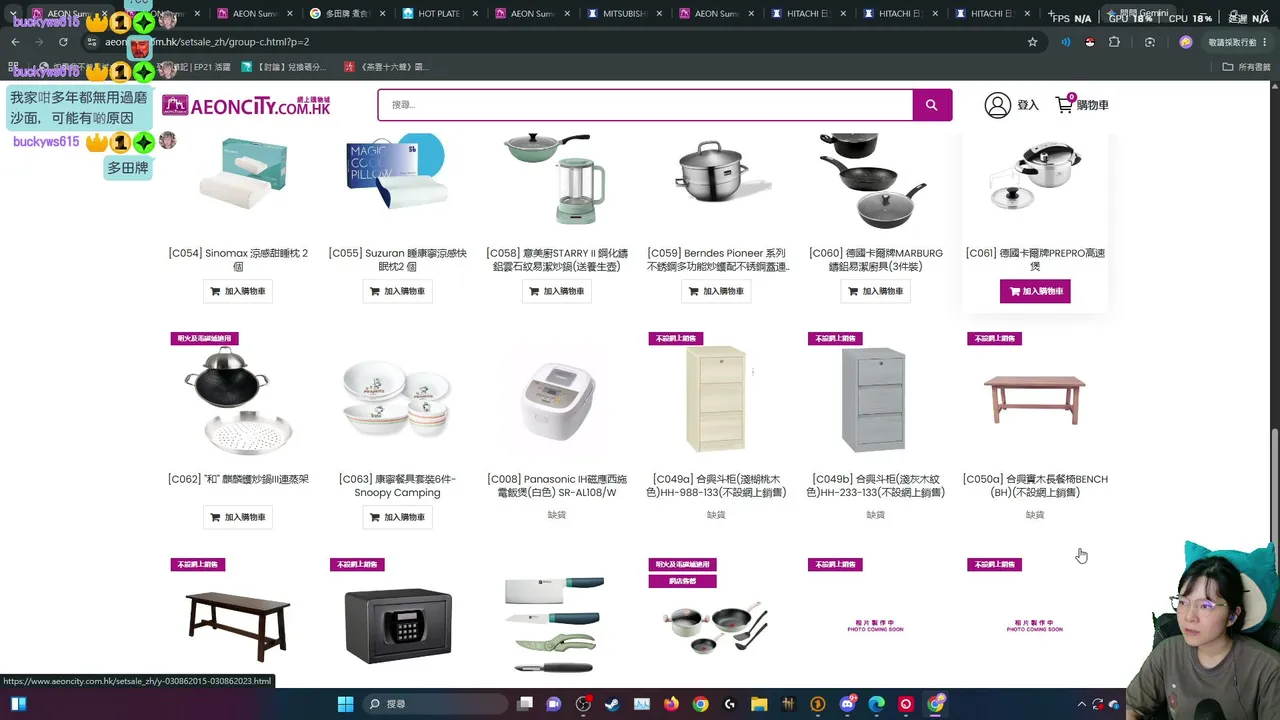Add C058 STARRY II wok to cart
Screen dimensions: 1280x720
pyautogui.click(x=557, y=291)
